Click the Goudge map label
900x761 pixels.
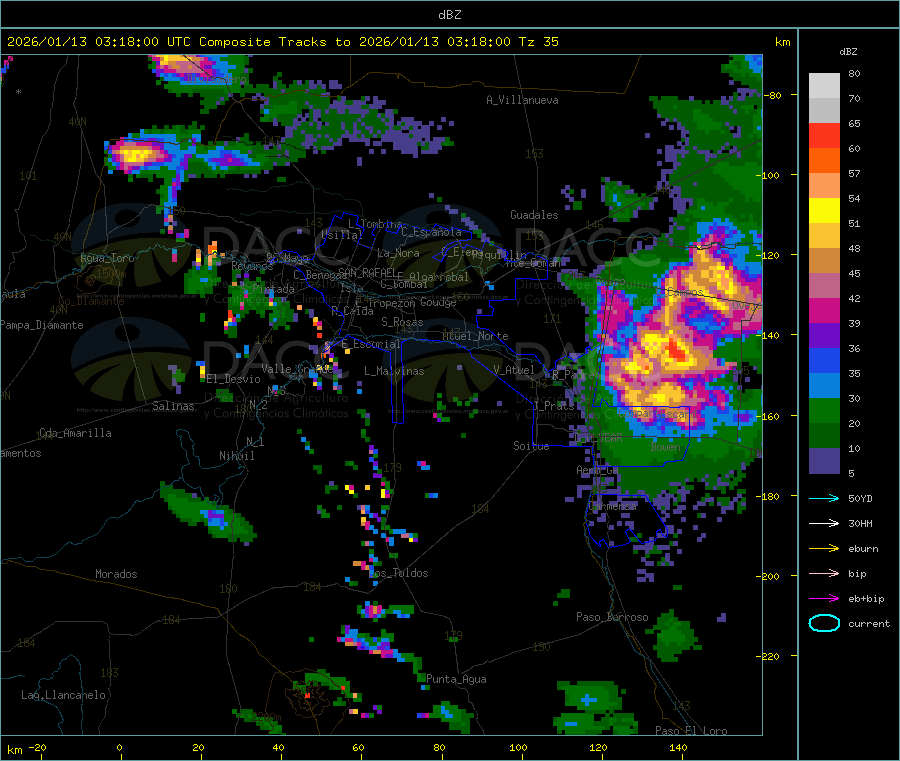(x=438, y=302)
